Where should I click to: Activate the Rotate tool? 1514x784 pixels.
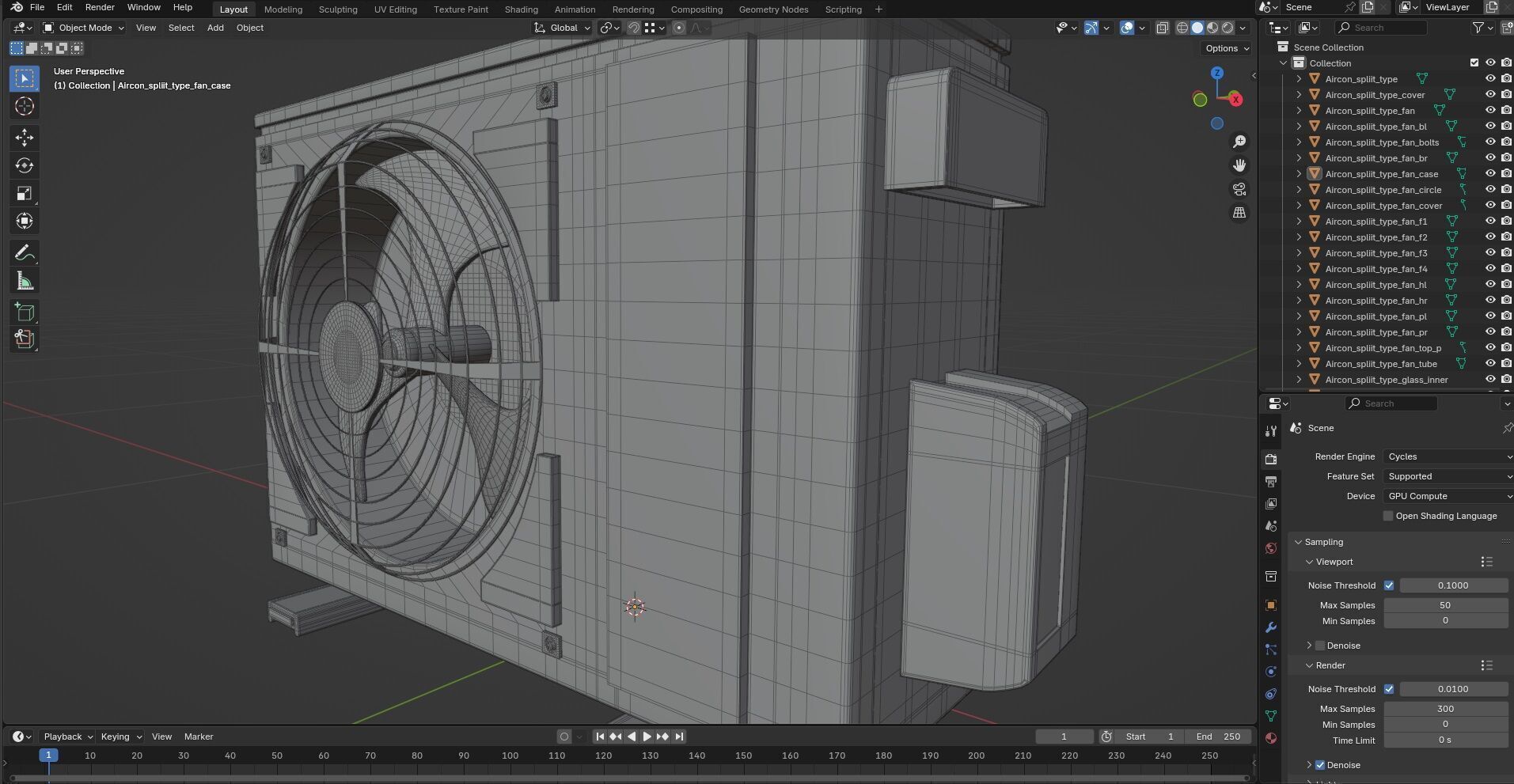coord(25,165)
